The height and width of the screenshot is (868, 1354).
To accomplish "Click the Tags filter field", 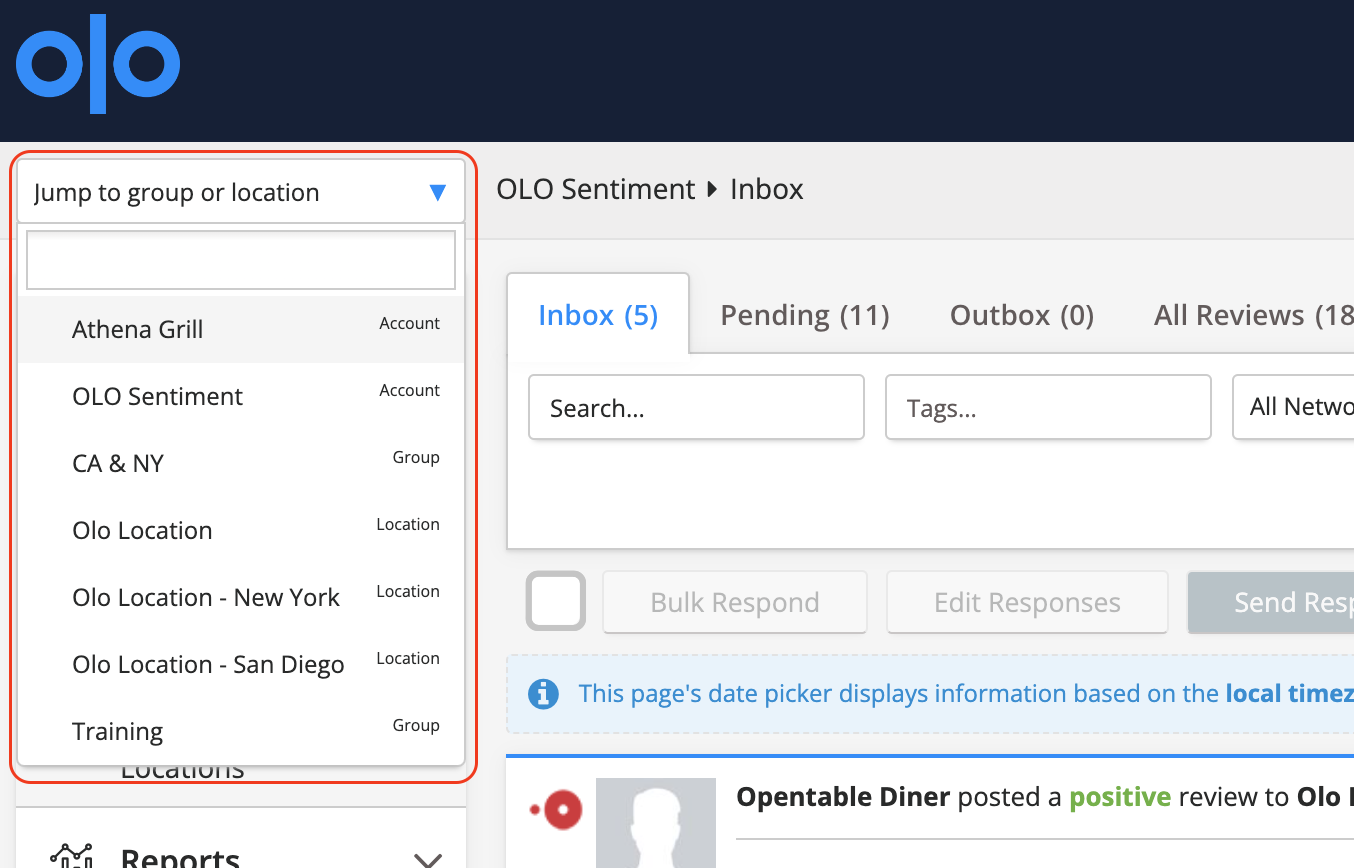I will (1048, 407).
